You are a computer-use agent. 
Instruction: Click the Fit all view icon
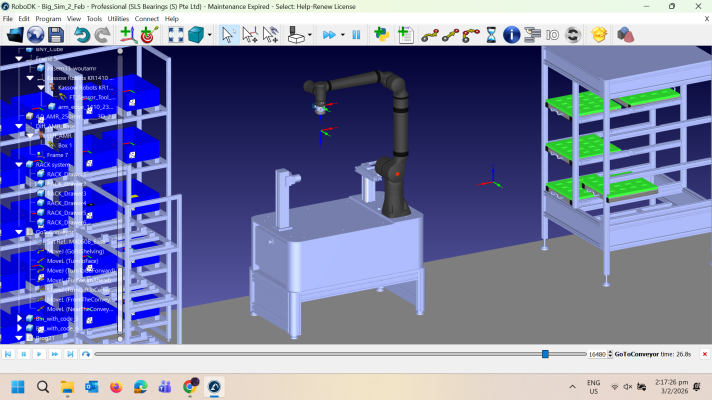click(176, 35)
